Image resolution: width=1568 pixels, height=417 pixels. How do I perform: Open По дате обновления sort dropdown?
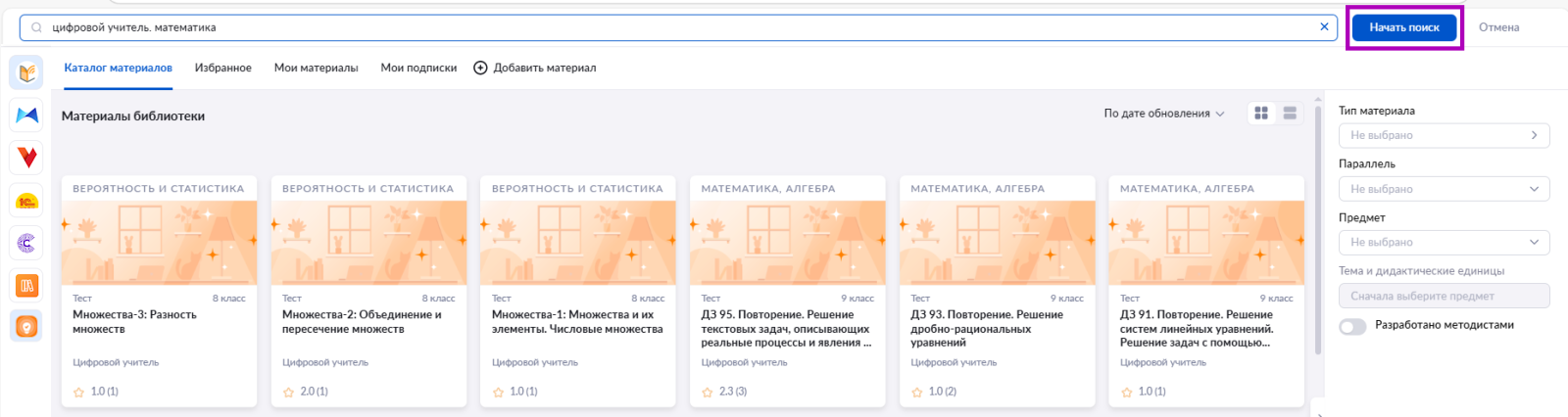[x=1164, y=114]
